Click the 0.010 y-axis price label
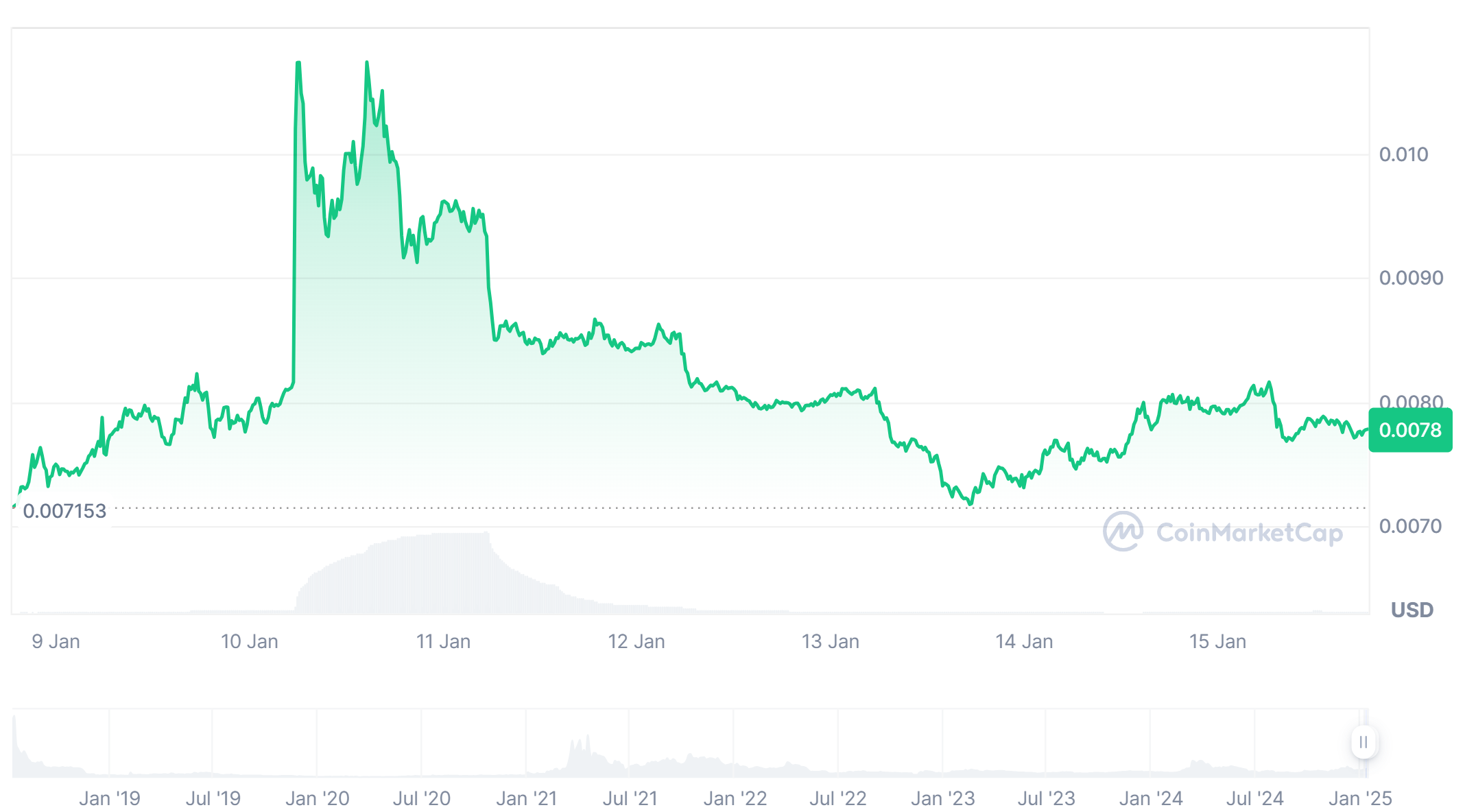Image resolution: width=1465 pixels, height=812 pixels. pyautogui.click(x=1403, y=154)
